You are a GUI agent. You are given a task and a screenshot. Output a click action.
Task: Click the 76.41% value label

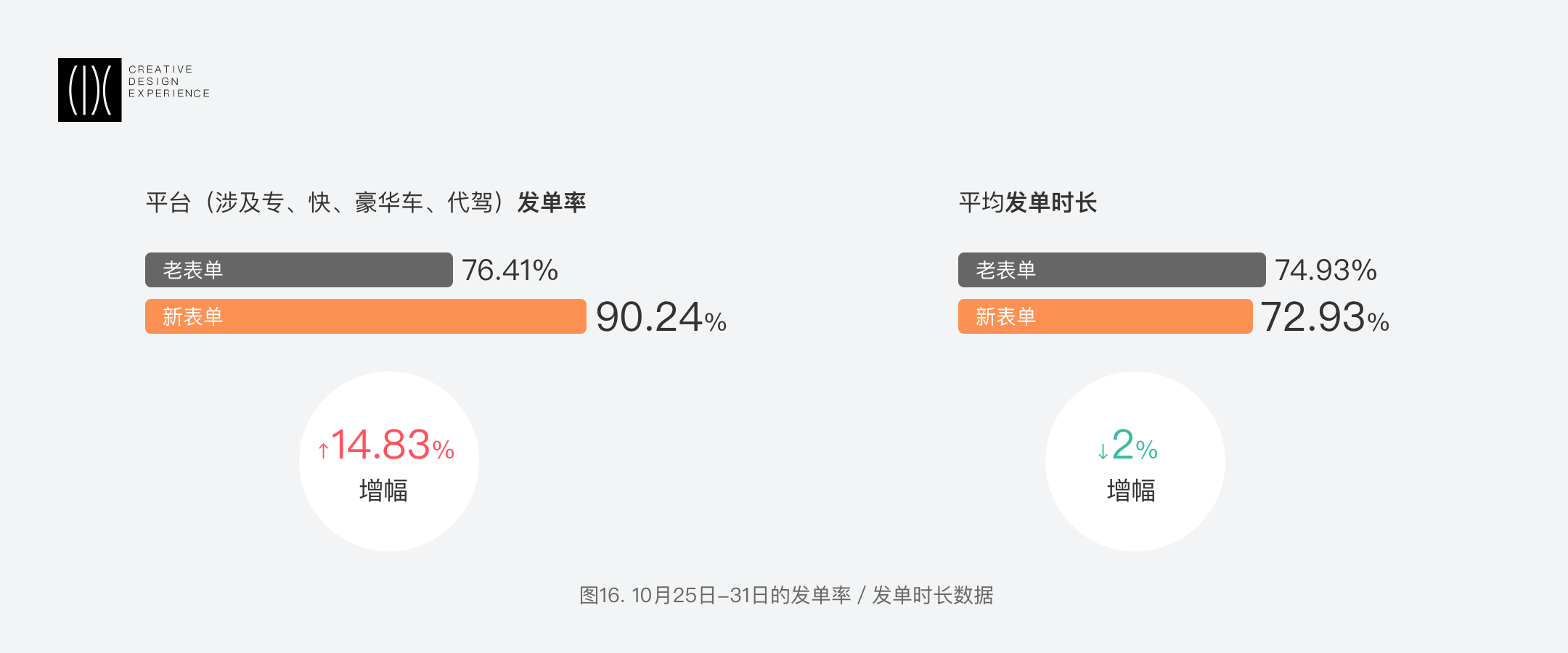(510, 271)
